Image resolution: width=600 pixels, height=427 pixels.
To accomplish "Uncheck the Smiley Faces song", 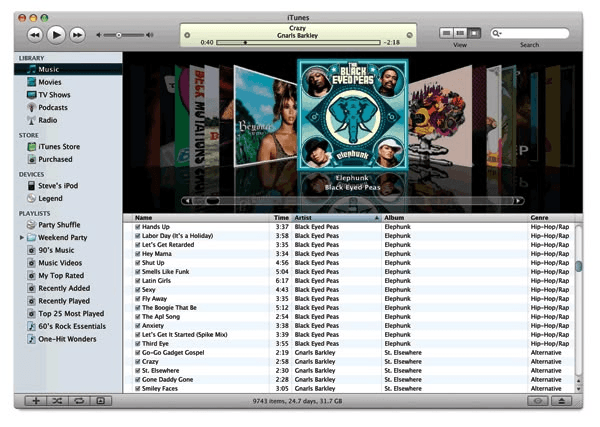I will coord(137,389).
